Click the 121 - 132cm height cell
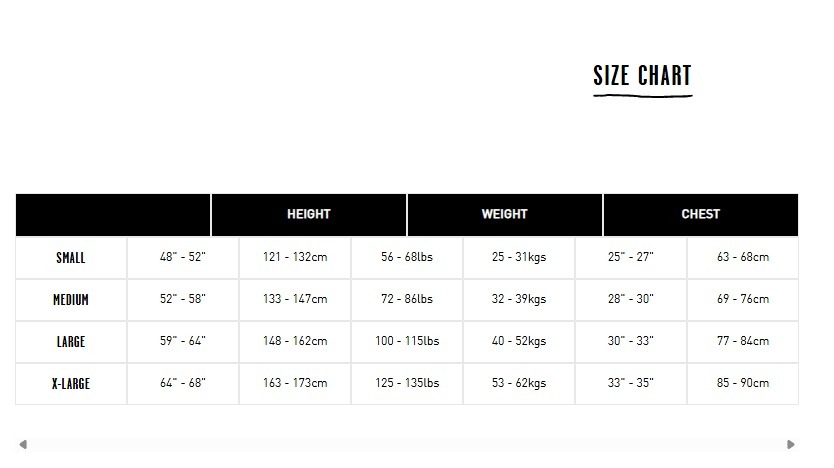 point(295,257)
